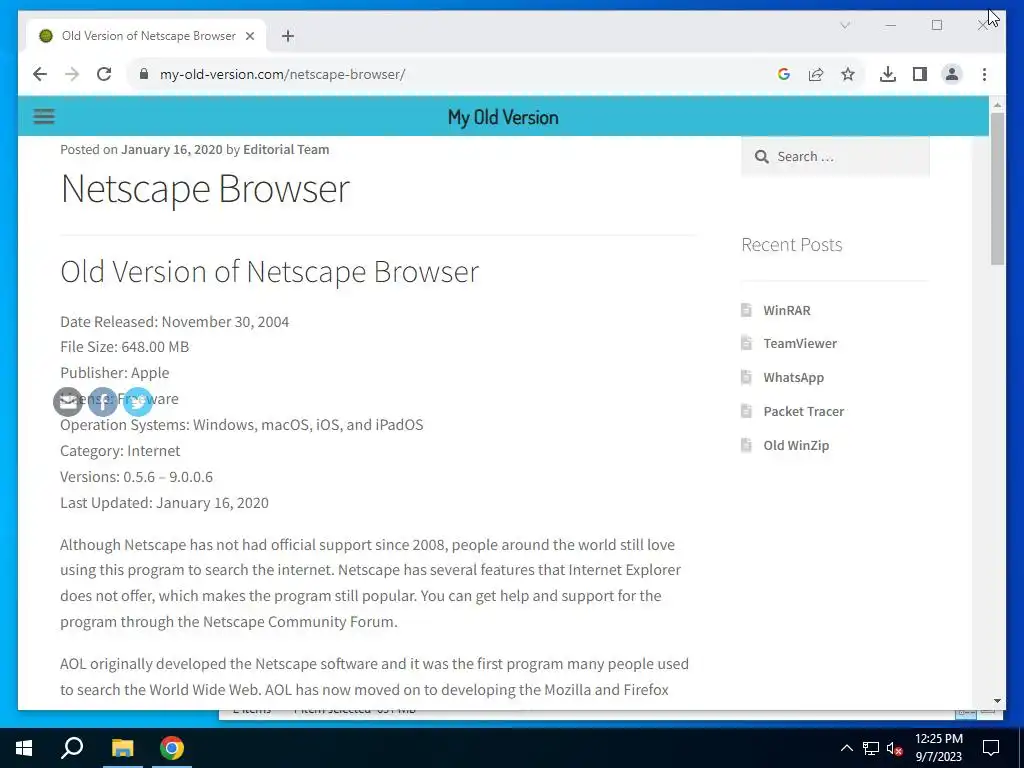Viewport: 1024px width, 768px height.
Task: Bookmark this page with the star icon
Action: pos(848,74)
